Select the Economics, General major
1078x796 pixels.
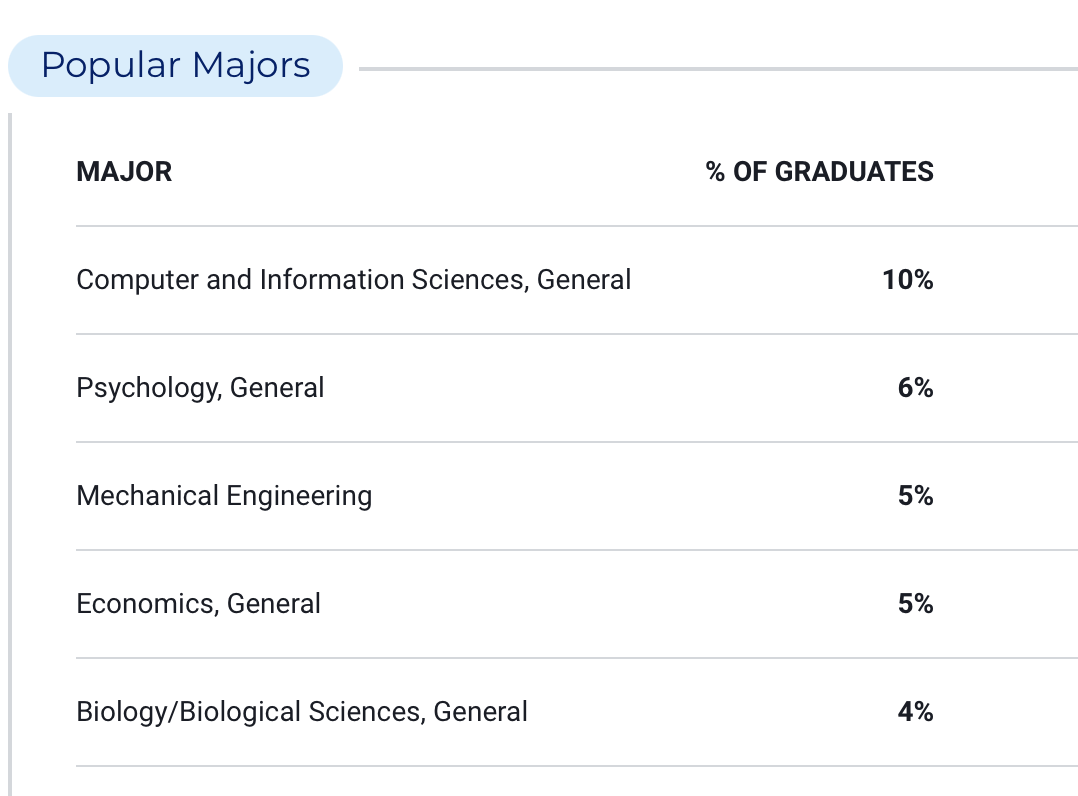coord(198,604)
